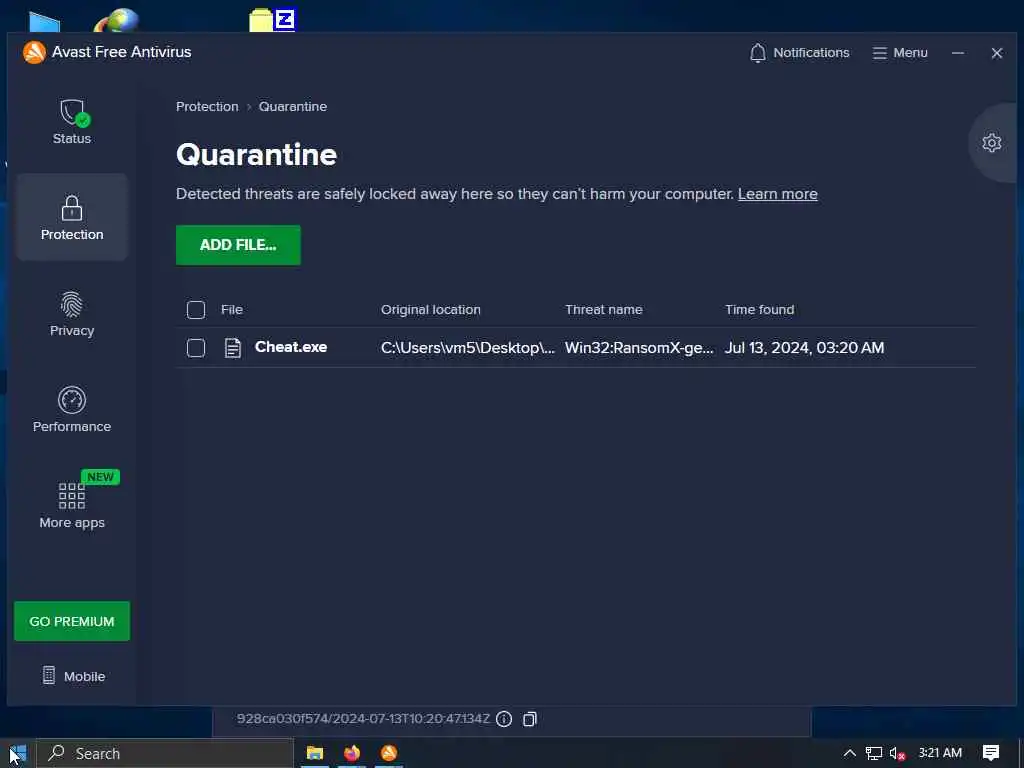
Task: Open the Learn more link
Action: click(777, 194)
